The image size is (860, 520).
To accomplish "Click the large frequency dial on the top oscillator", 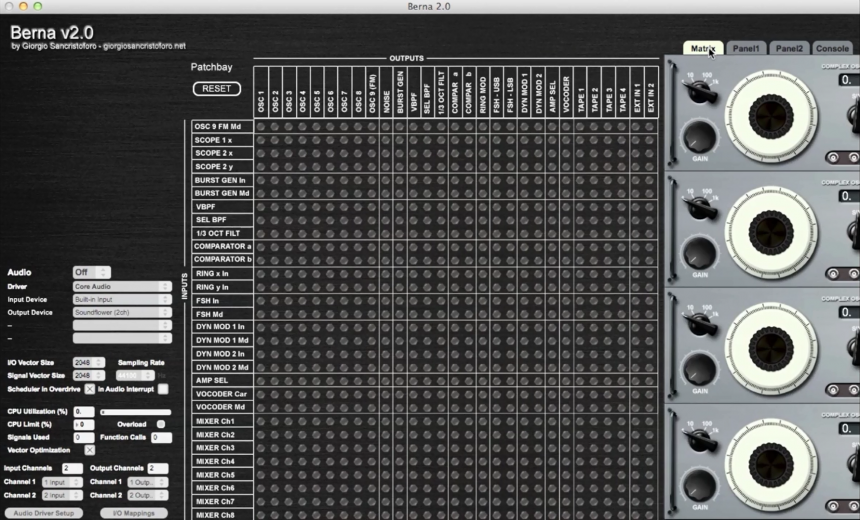I will coord(771,115).
